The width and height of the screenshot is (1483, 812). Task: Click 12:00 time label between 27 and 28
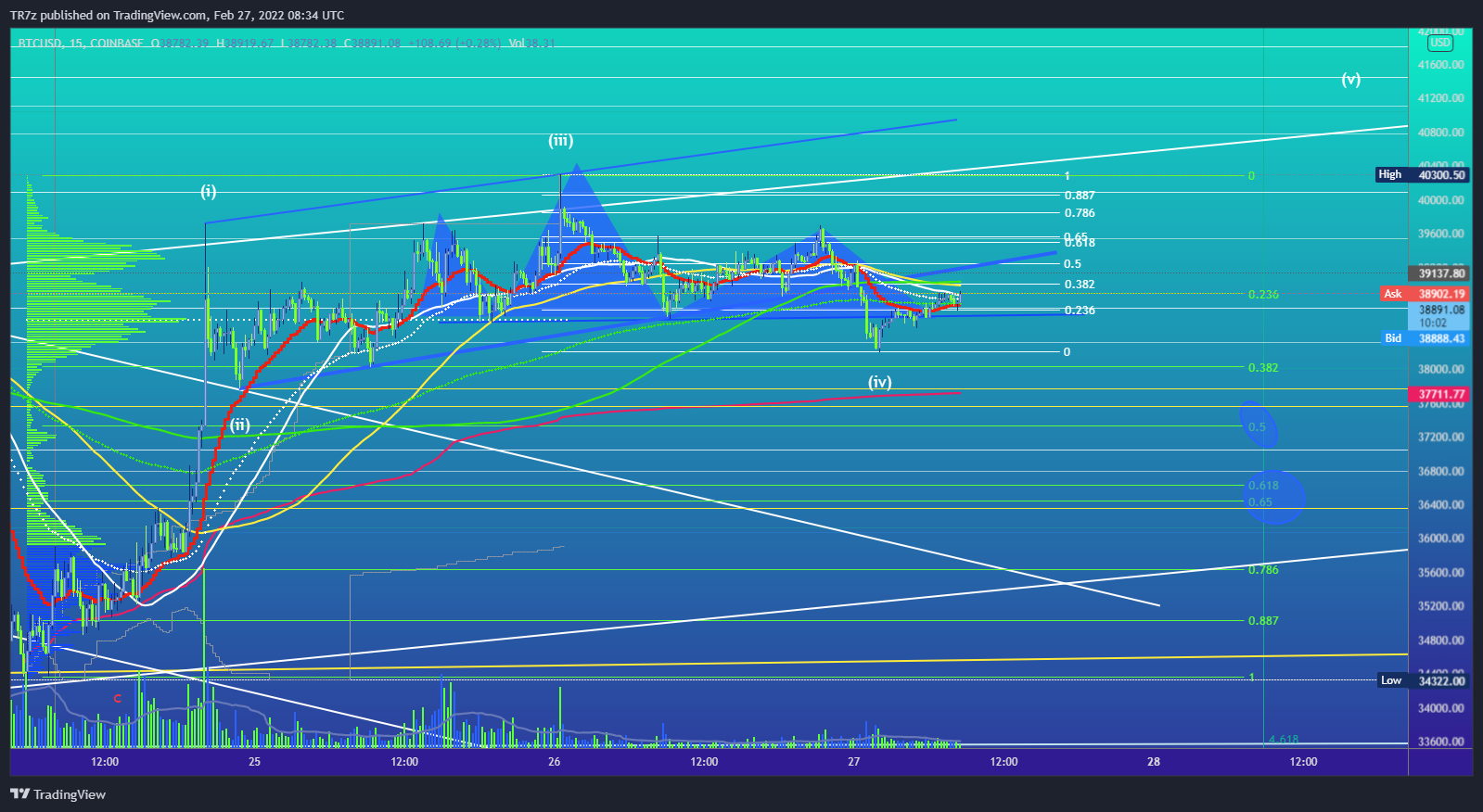click(1004, 762)
